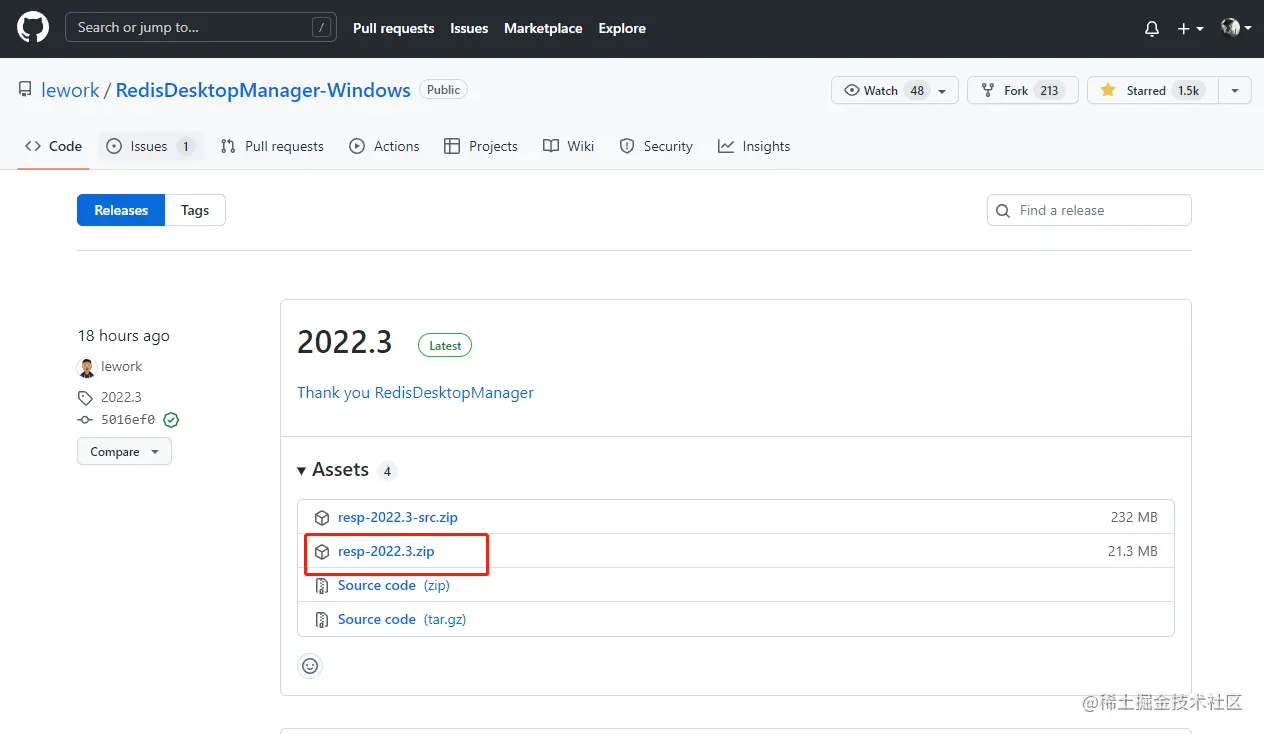Focus the Search or jump to field
Viewport: 1264px width, 734px height.
pos(200,28)
